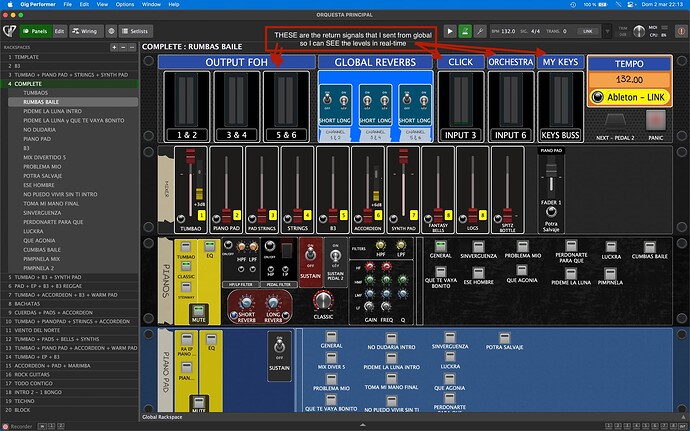
Task: Click LUCKRA preset pad in PIANOS panel
Action: point(611,247)
